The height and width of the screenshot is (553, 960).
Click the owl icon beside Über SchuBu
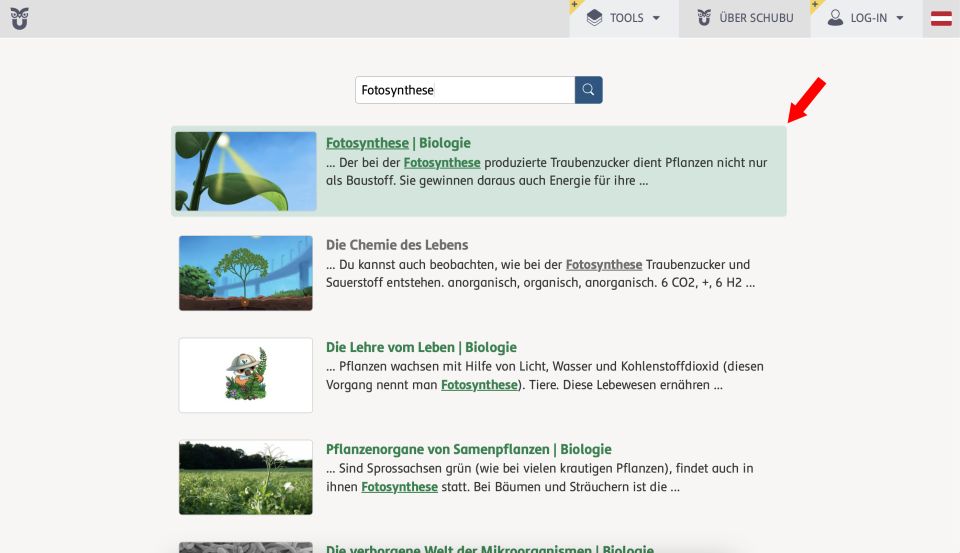pyautogui.click(x=704, y=18)
